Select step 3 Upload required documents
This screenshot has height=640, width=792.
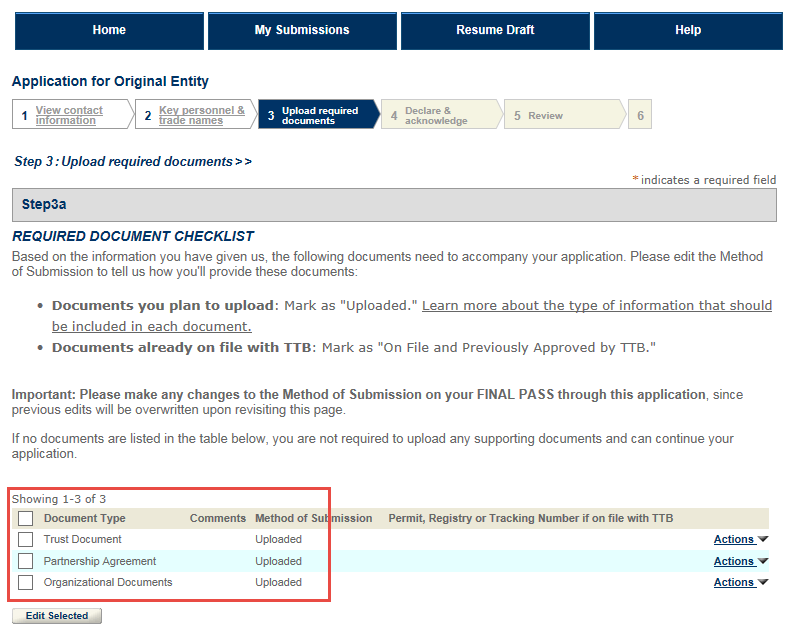319,116
